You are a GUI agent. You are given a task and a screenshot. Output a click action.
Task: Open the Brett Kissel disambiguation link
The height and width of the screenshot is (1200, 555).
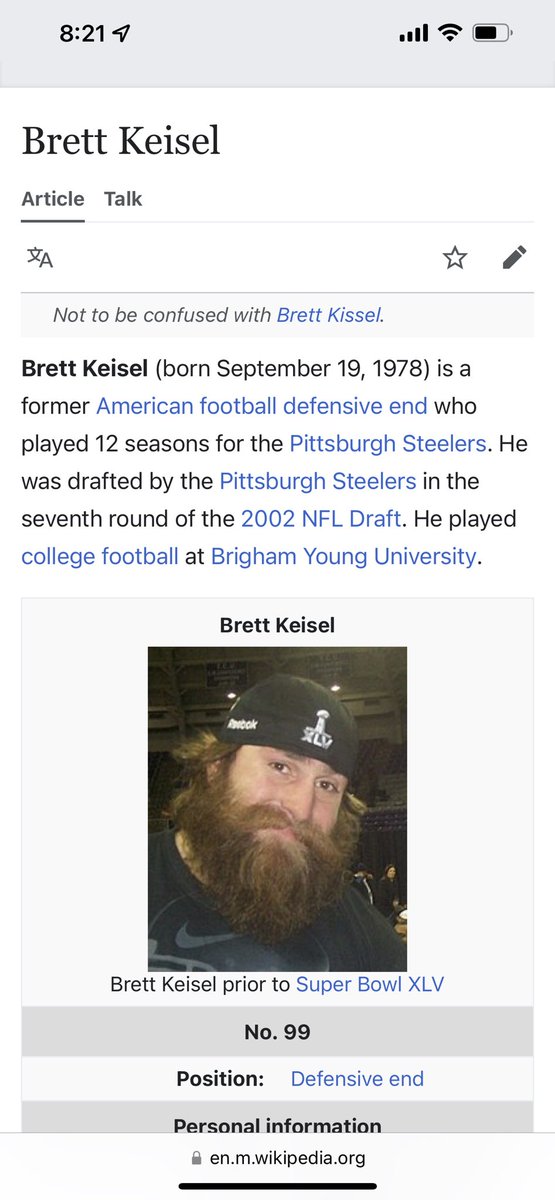(x=329, y=315)
